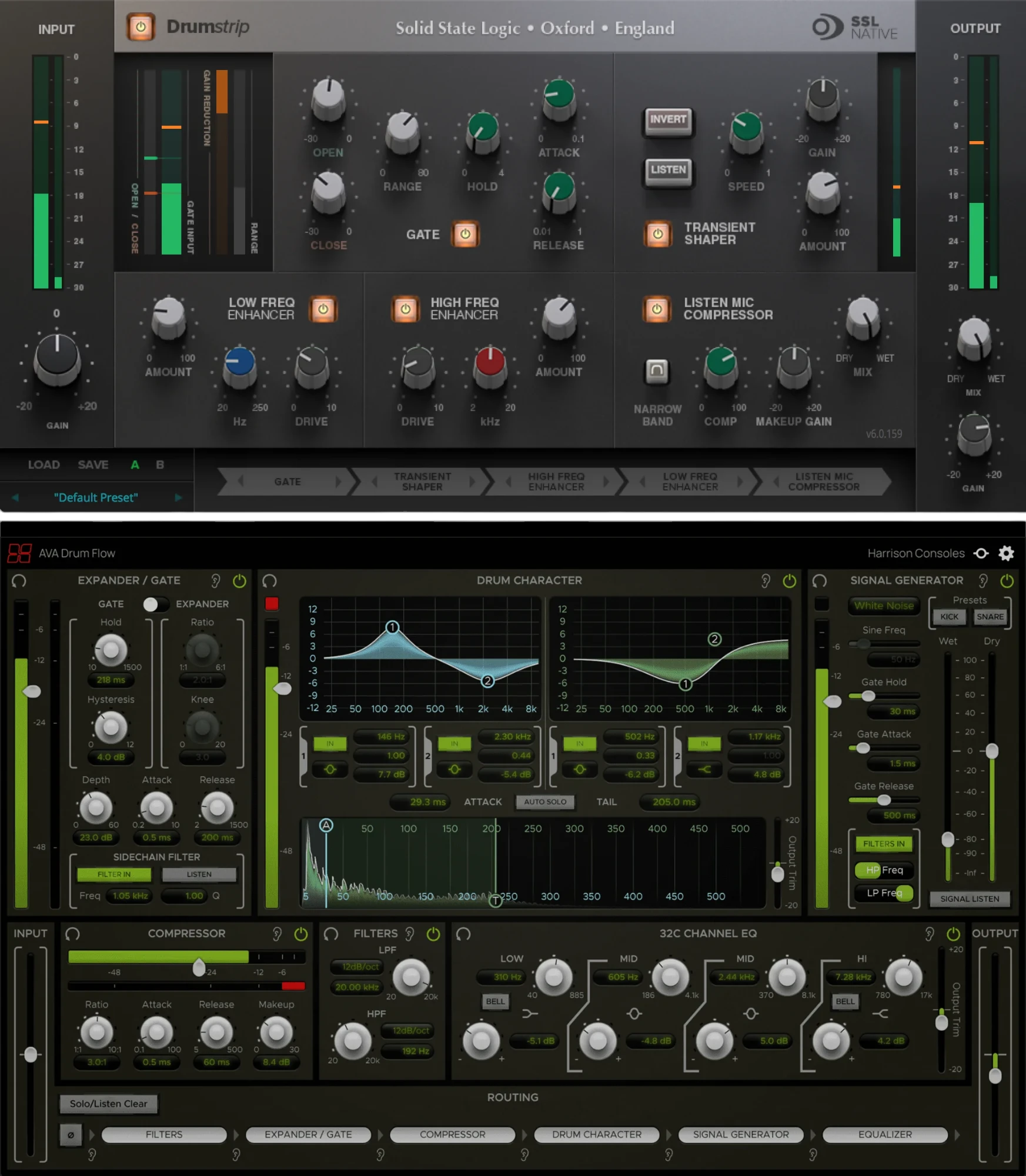Select the DRUM CHARACTER routing slot

(596, 1134)
